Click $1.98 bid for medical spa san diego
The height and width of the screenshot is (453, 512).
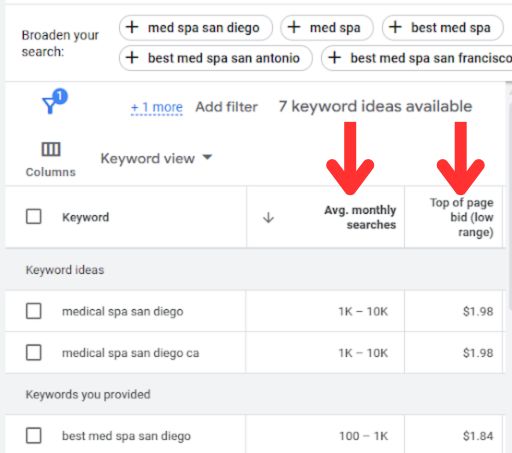pyautogui.click(x=478, y=312)
